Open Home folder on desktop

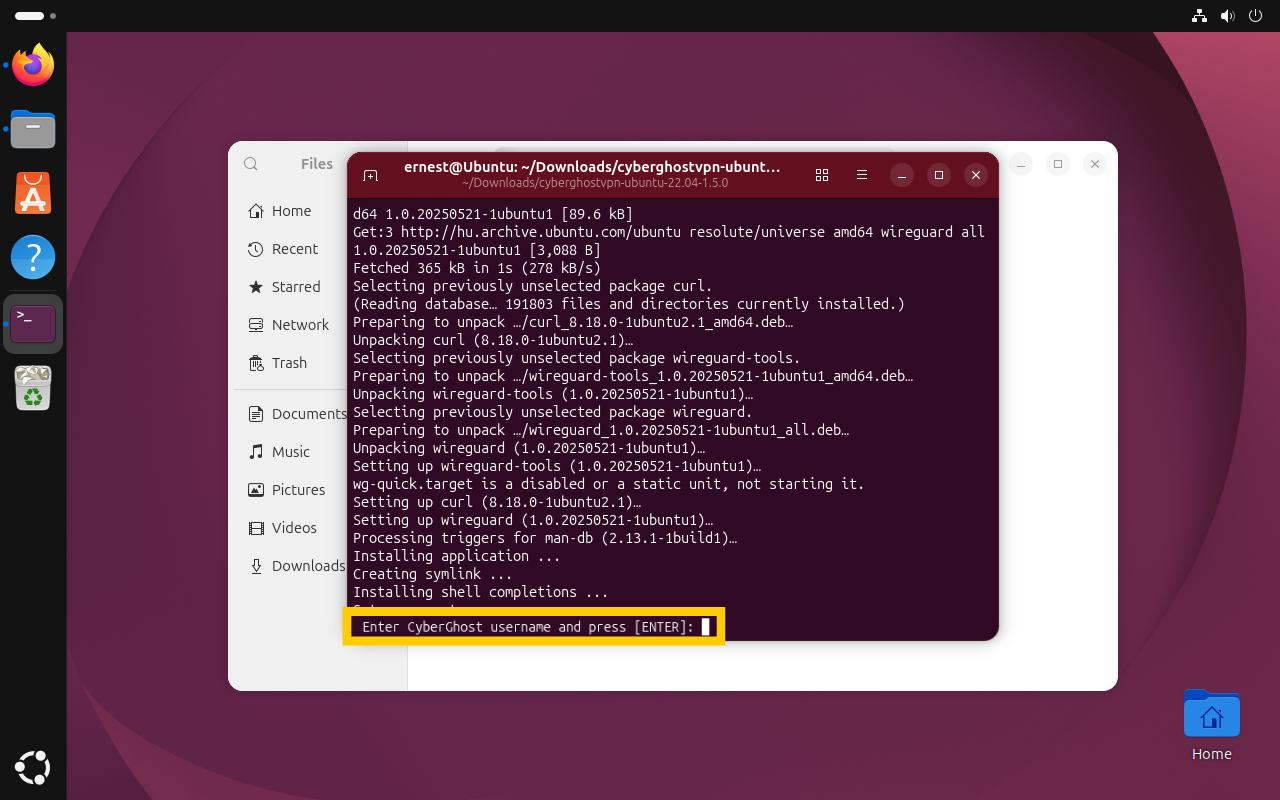(1211, 726)
